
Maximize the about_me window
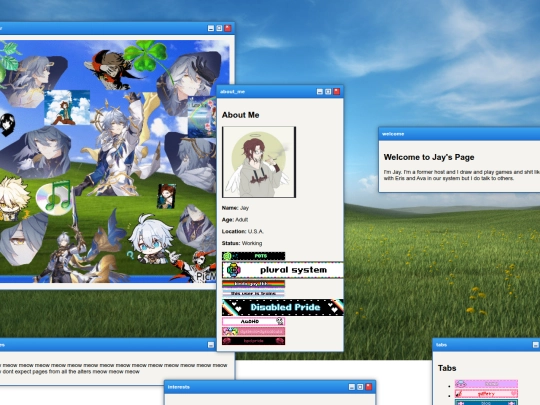pyautogui.click(x=328, y=92)
